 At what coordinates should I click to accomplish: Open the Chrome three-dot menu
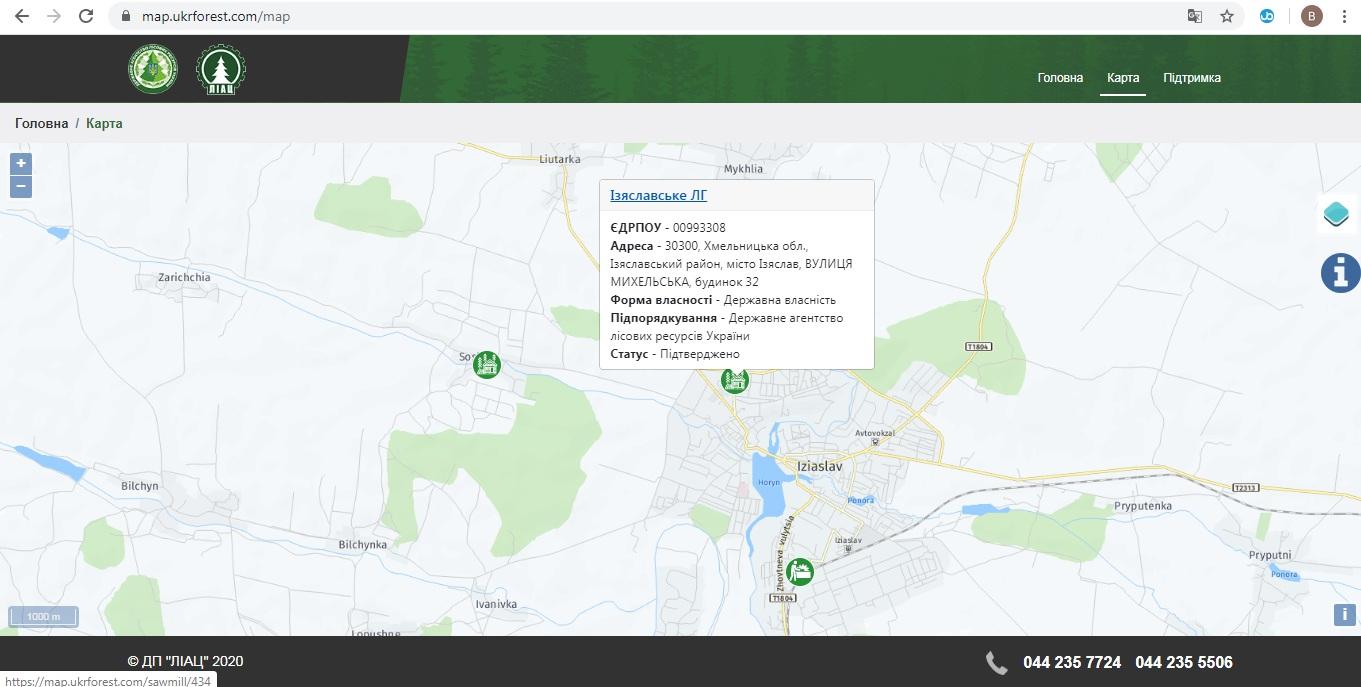pyautogui.click(x=1345, y=16)
